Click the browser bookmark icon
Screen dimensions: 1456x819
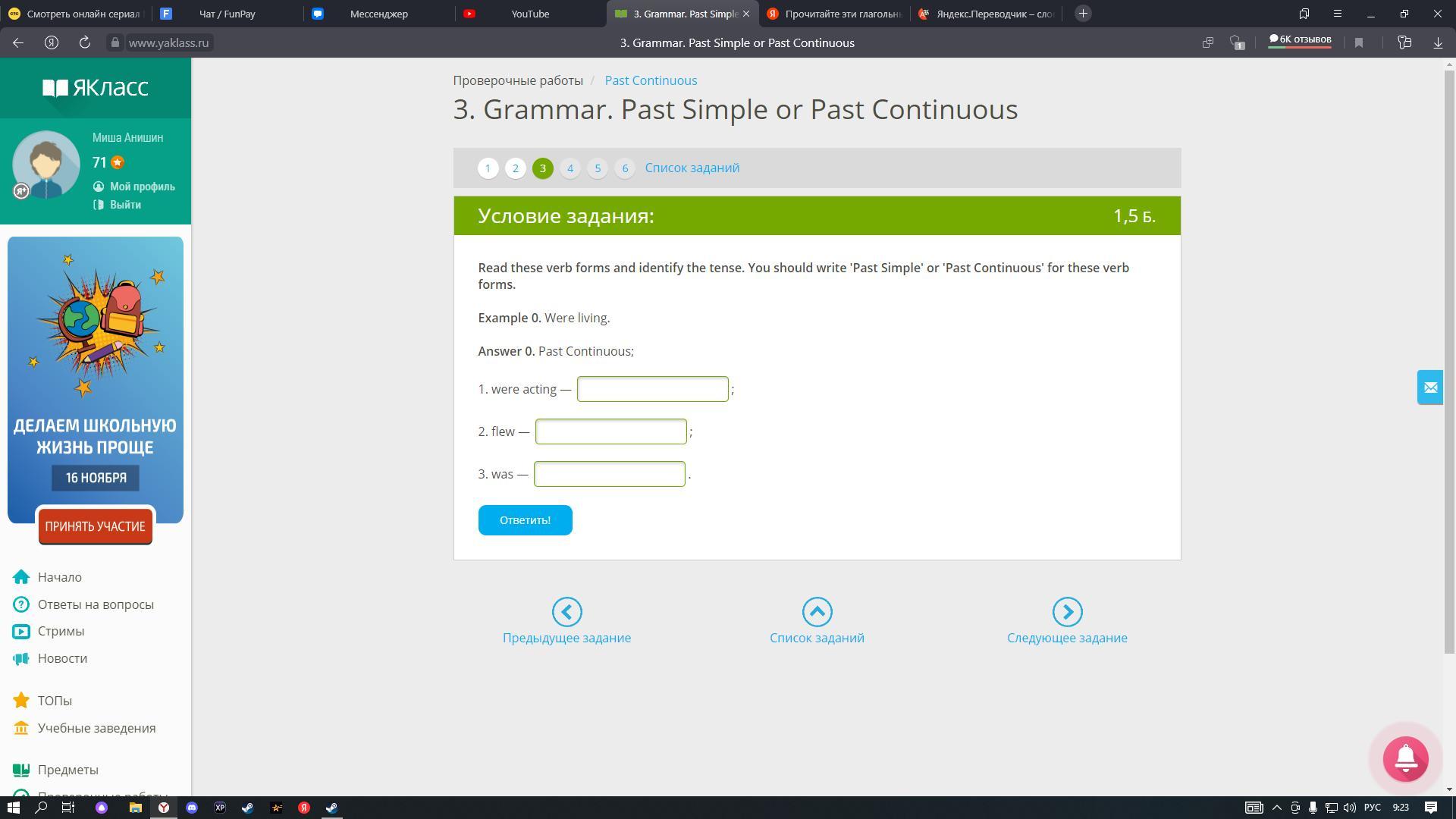pos(1359,43)
